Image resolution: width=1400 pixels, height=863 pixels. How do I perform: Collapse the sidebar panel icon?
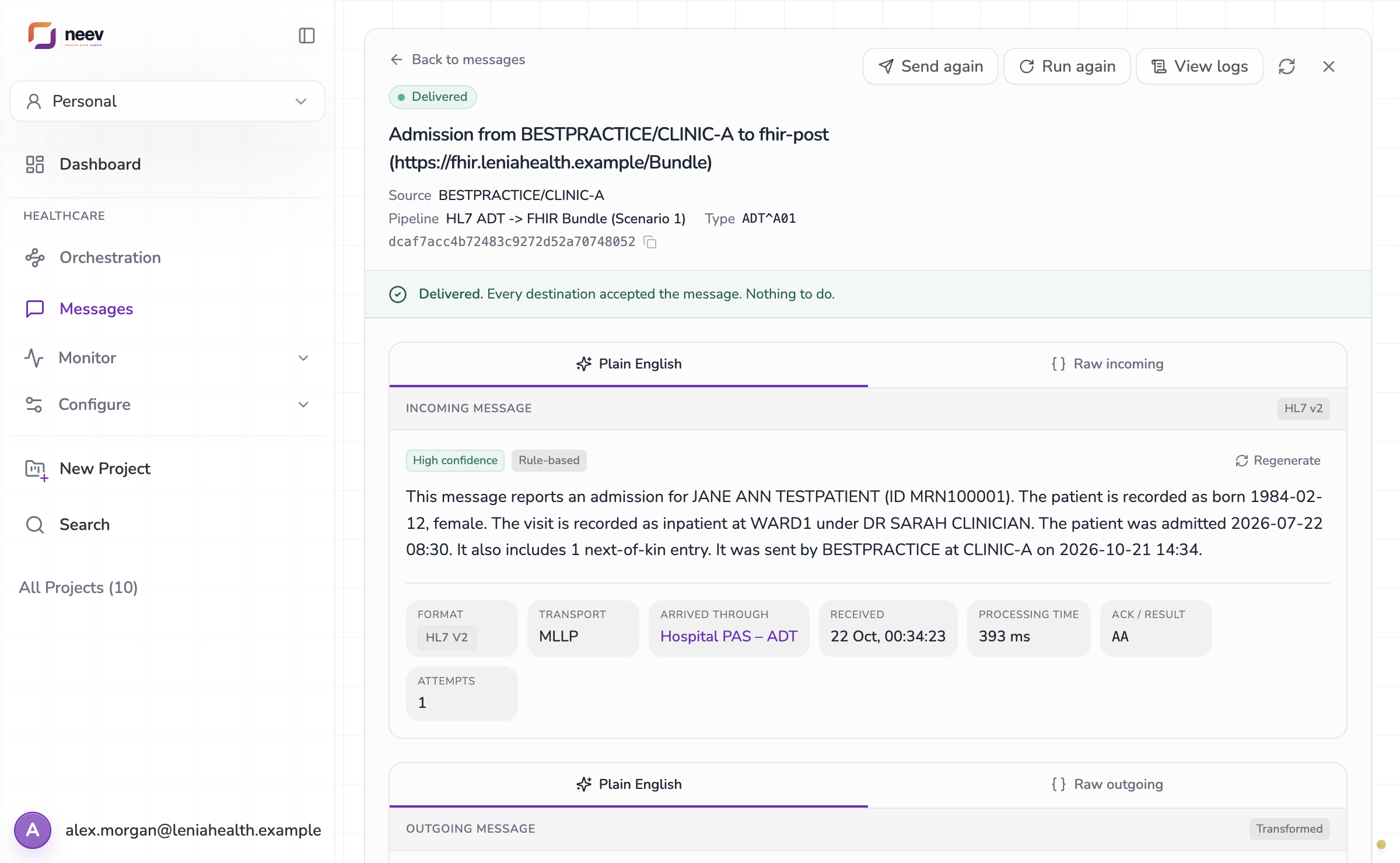click(x=307, y=36)
